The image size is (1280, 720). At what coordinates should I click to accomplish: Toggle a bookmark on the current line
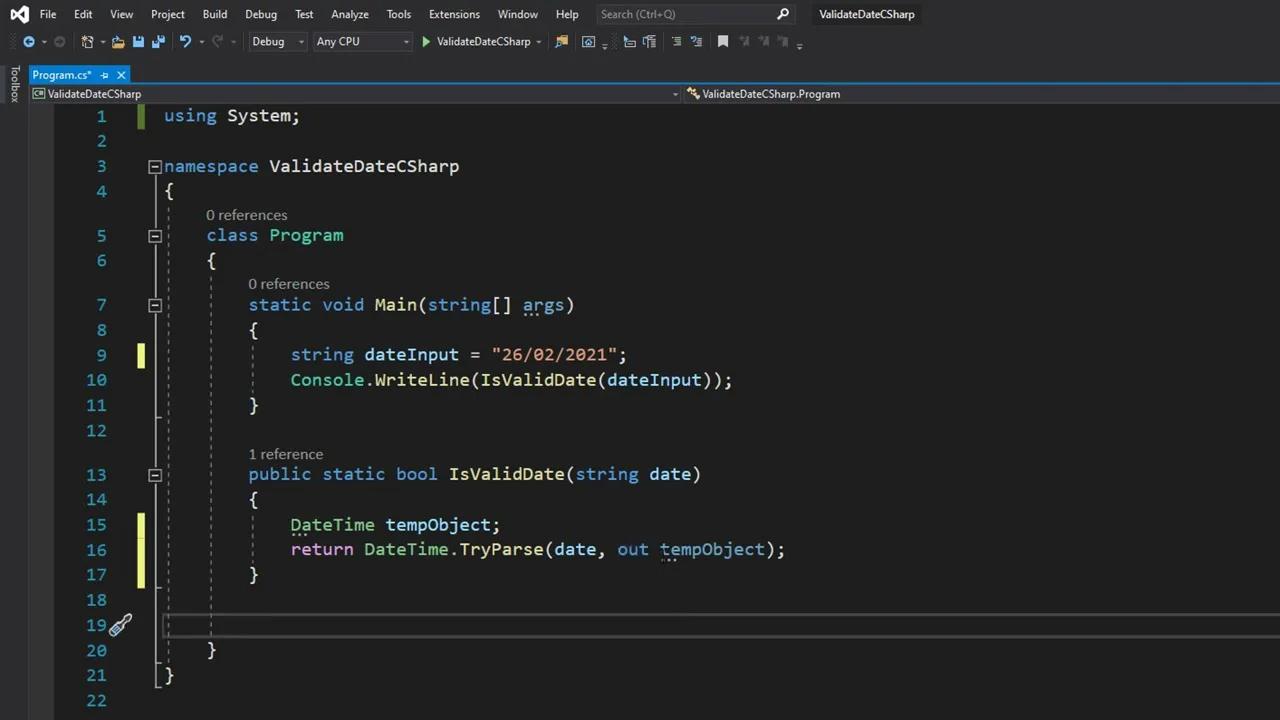(723, 41)
